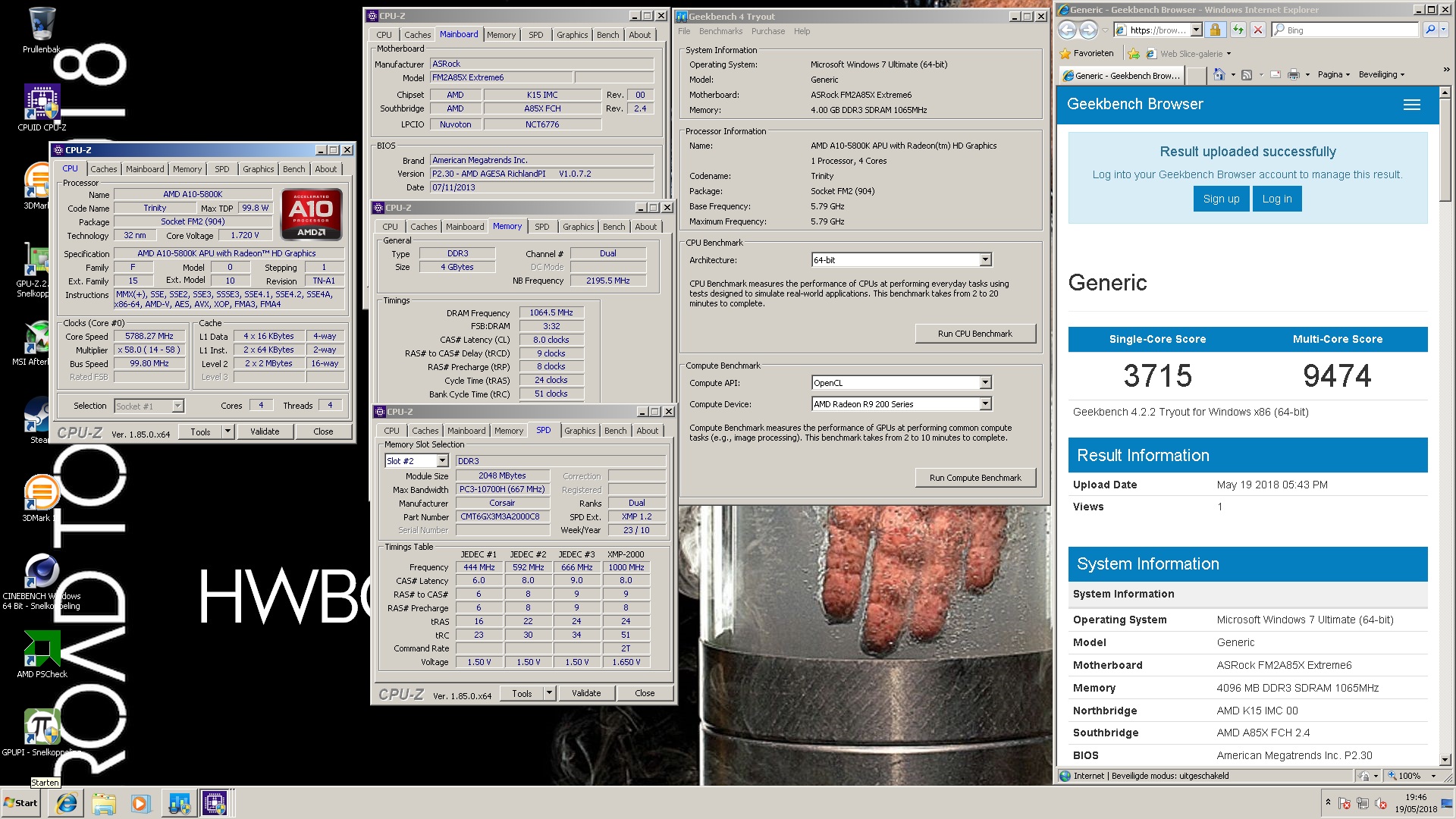Click the Bing search input field
The image size is (1456, 819).
click(x=1351, y=30)
